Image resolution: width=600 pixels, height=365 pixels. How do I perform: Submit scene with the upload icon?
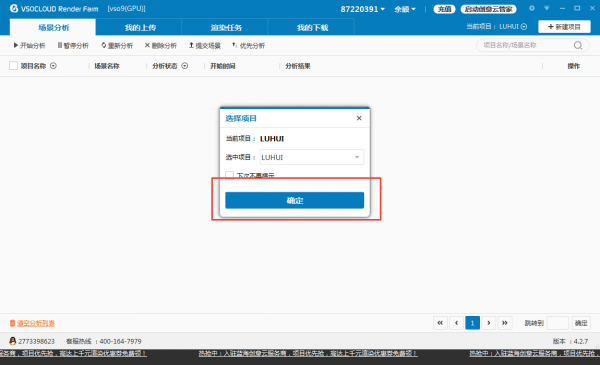click(191, 45)
